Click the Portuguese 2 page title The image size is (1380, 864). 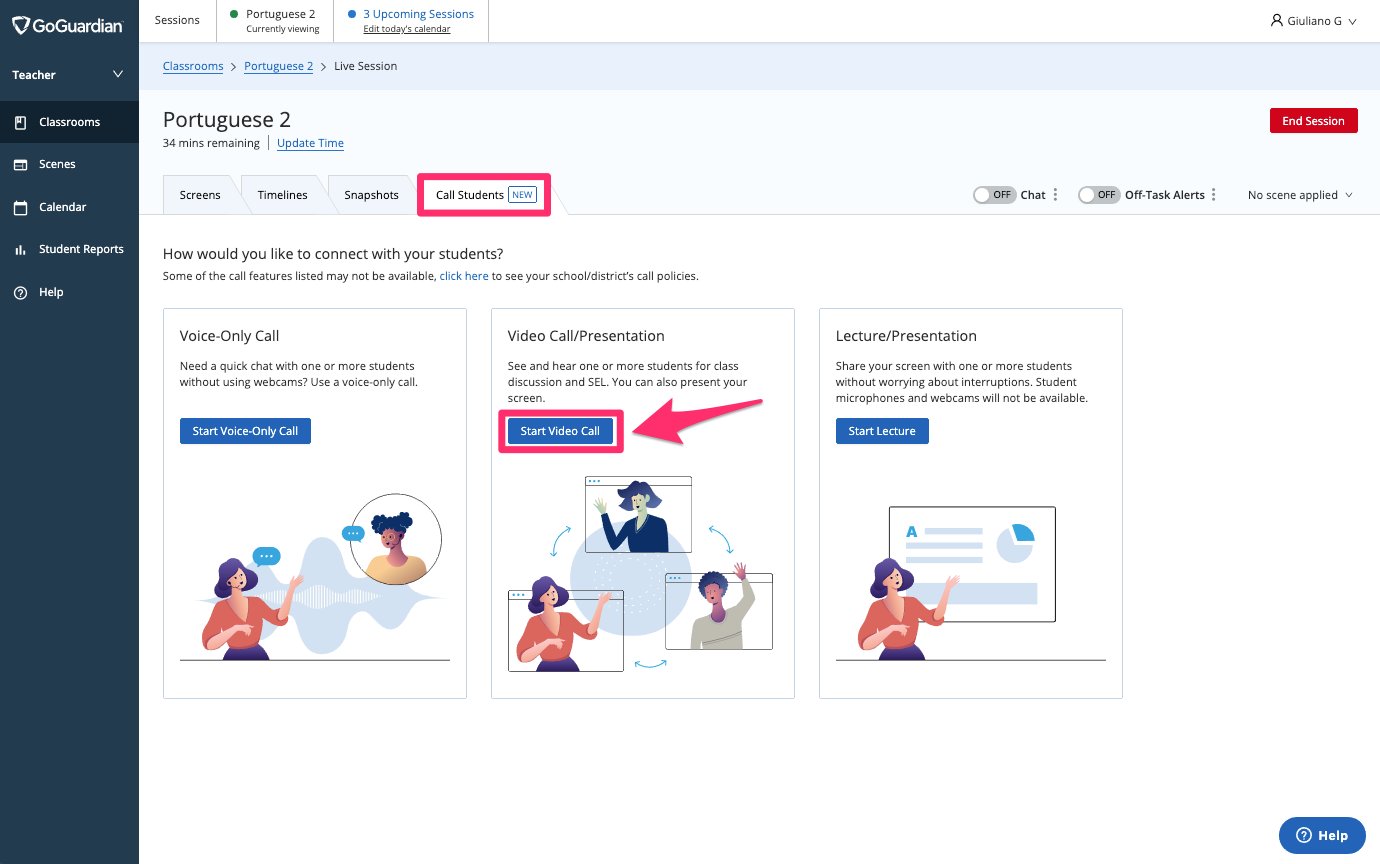[x=227, y=120]
